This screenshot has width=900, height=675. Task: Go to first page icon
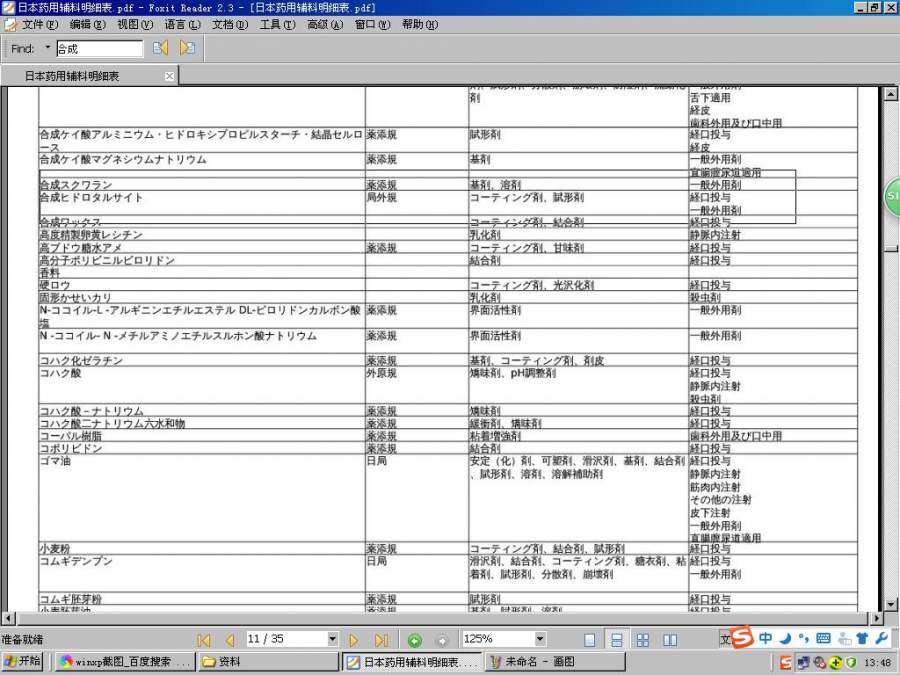click(x=204, y=639)
